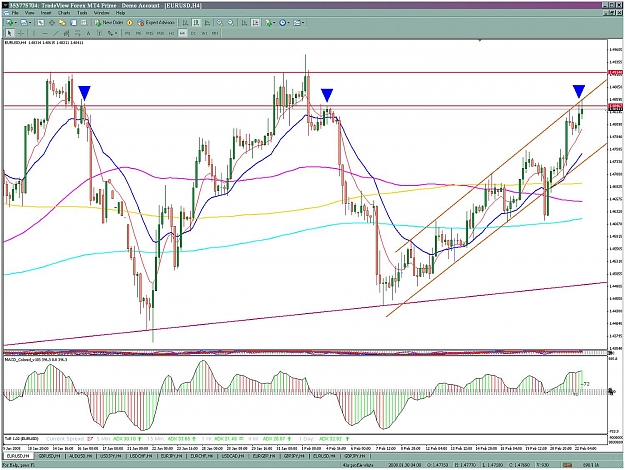Open the File menu

(x=15, y=13)
